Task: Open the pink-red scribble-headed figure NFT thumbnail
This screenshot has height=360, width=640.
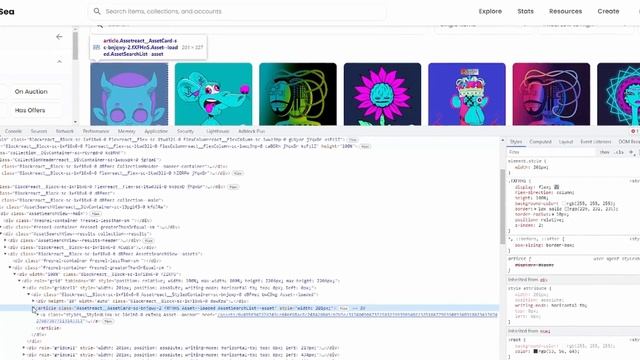Action: [551, 94]
